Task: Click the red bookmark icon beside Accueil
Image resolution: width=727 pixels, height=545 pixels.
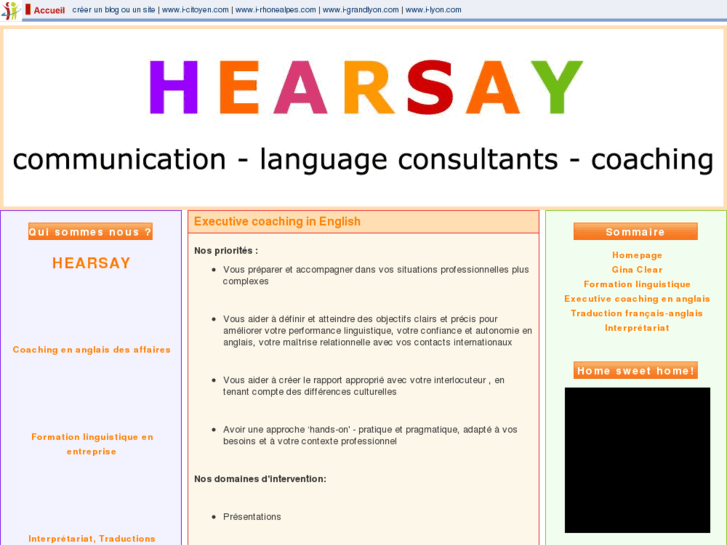Action: [x=28, y=10]
